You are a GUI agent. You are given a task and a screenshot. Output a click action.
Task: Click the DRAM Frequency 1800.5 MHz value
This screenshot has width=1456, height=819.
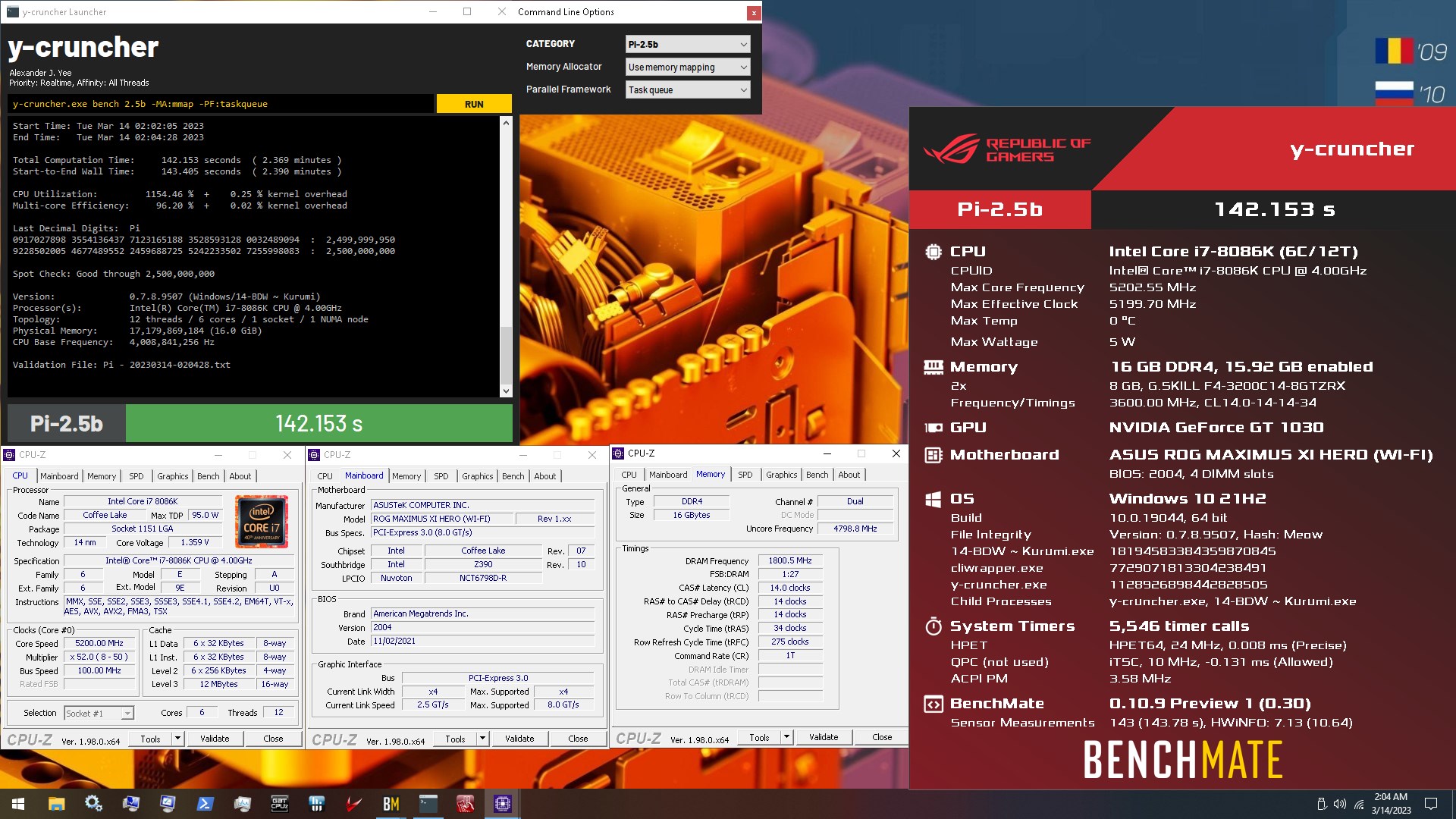coord(790,560)
